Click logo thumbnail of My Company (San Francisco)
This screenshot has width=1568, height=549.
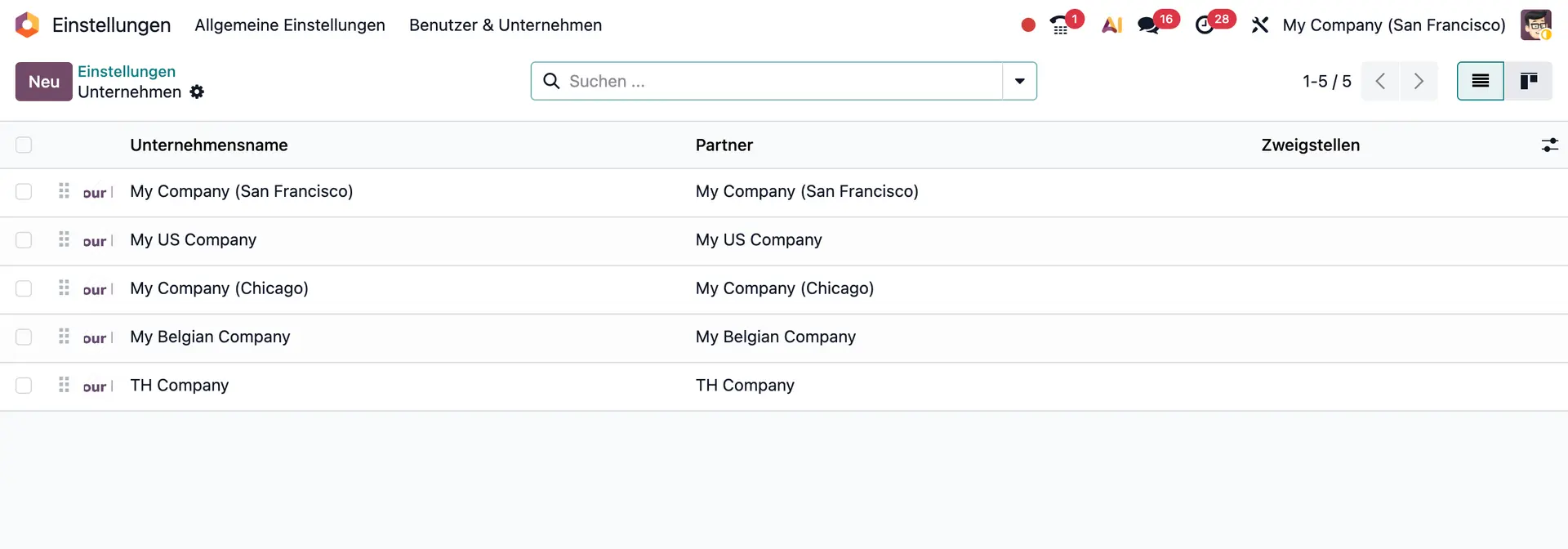point(98,193)
